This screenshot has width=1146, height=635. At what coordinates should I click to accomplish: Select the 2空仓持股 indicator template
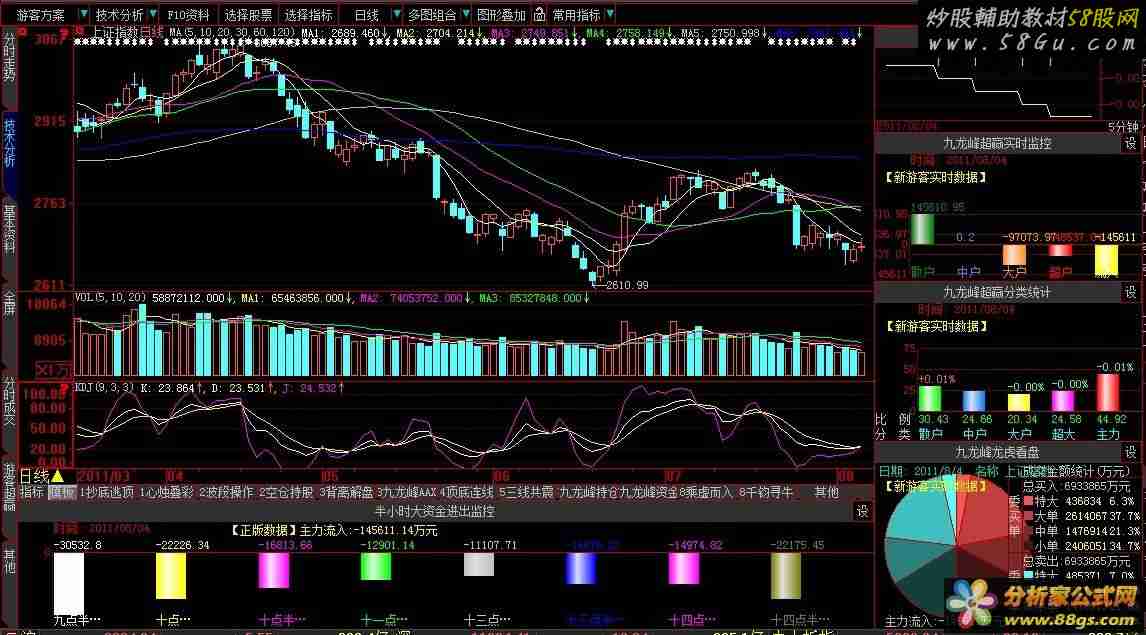pos(286,493)
